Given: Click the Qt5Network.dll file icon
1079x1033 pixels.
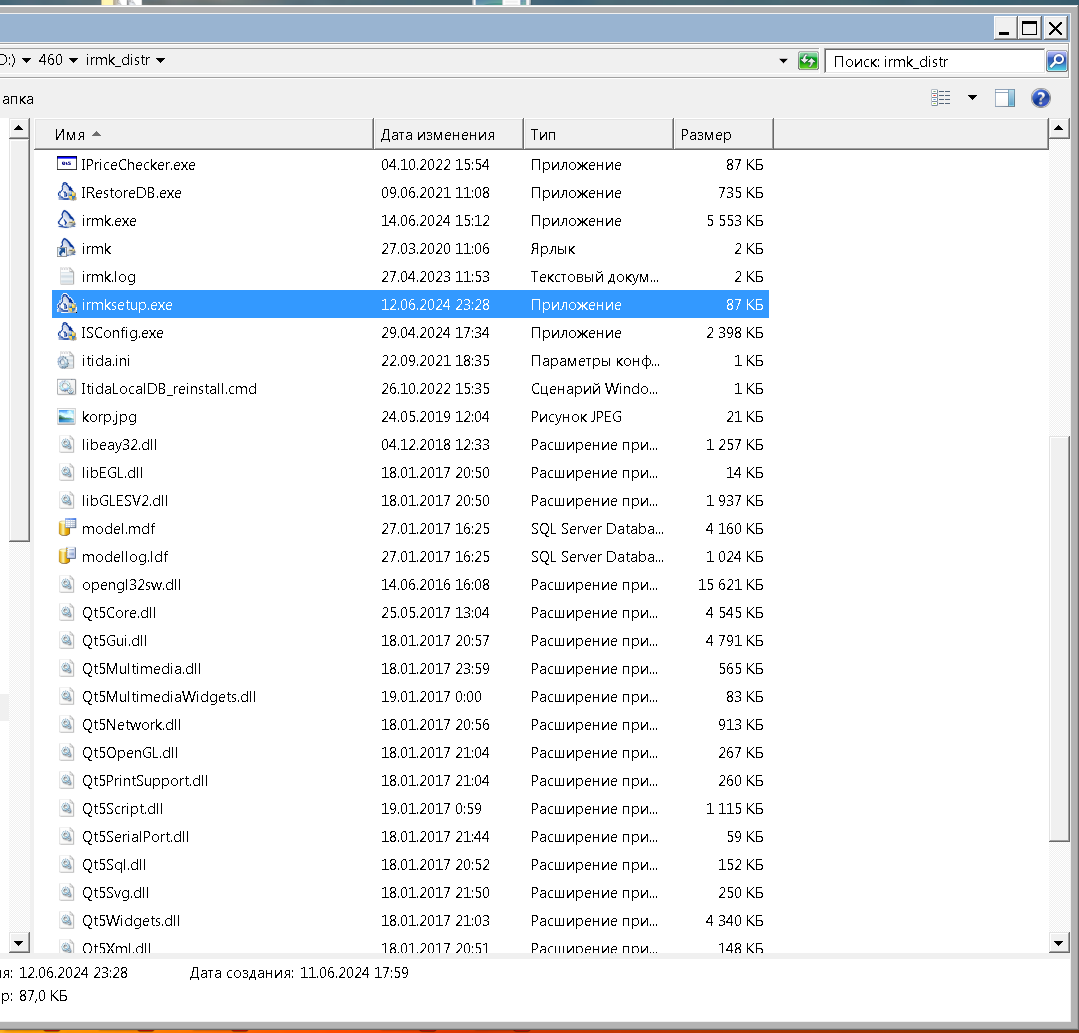Looking at the screenshot, I should tap(66, 724).
